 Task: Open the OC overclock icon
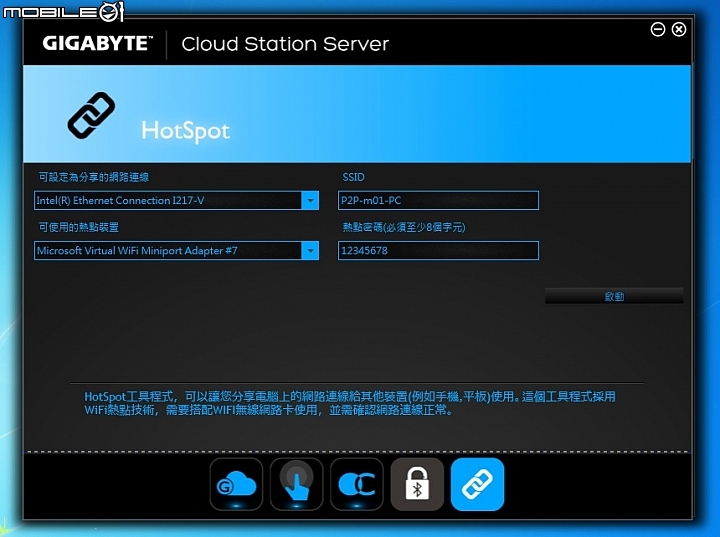click(357, 484)
